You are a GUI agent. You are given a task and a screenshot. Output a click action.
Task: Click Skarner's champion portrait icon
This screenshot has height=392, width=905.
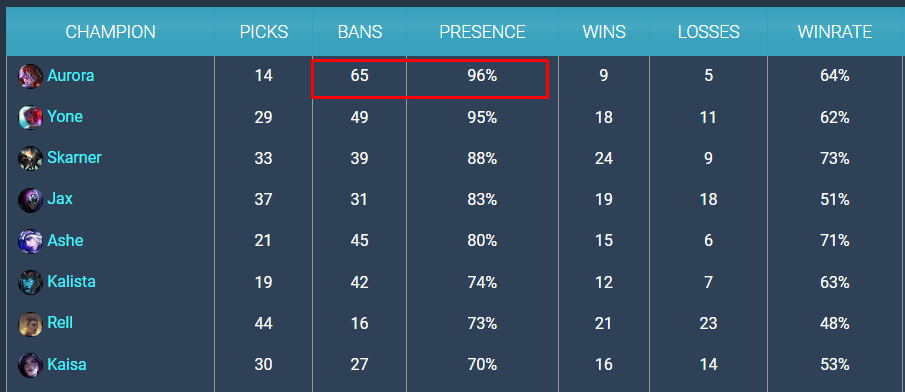click(30, 158)
